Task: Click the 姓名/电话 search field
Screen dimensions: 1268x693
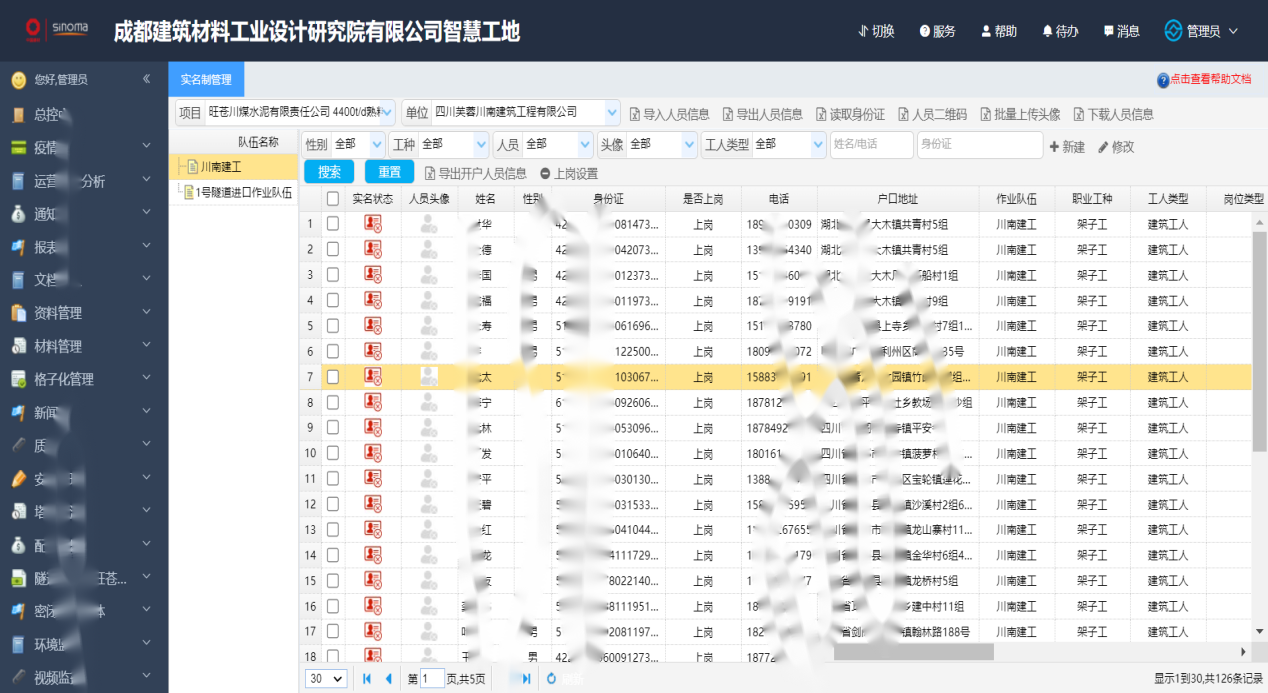Action: (872, 145)
